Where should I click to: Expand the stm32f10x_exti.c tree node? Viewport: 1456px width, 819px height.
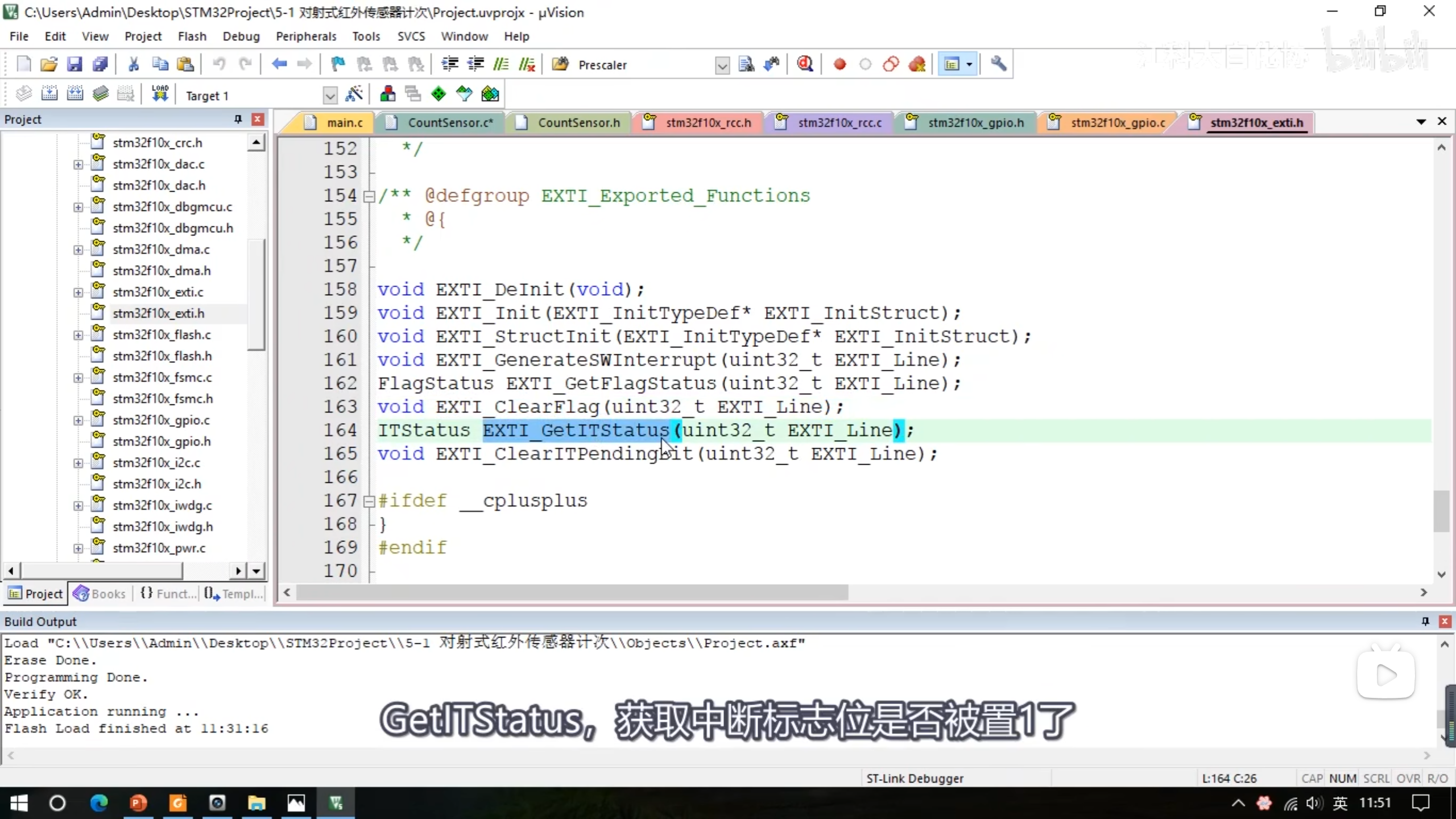pyautogui.click(x=78, y=292)
